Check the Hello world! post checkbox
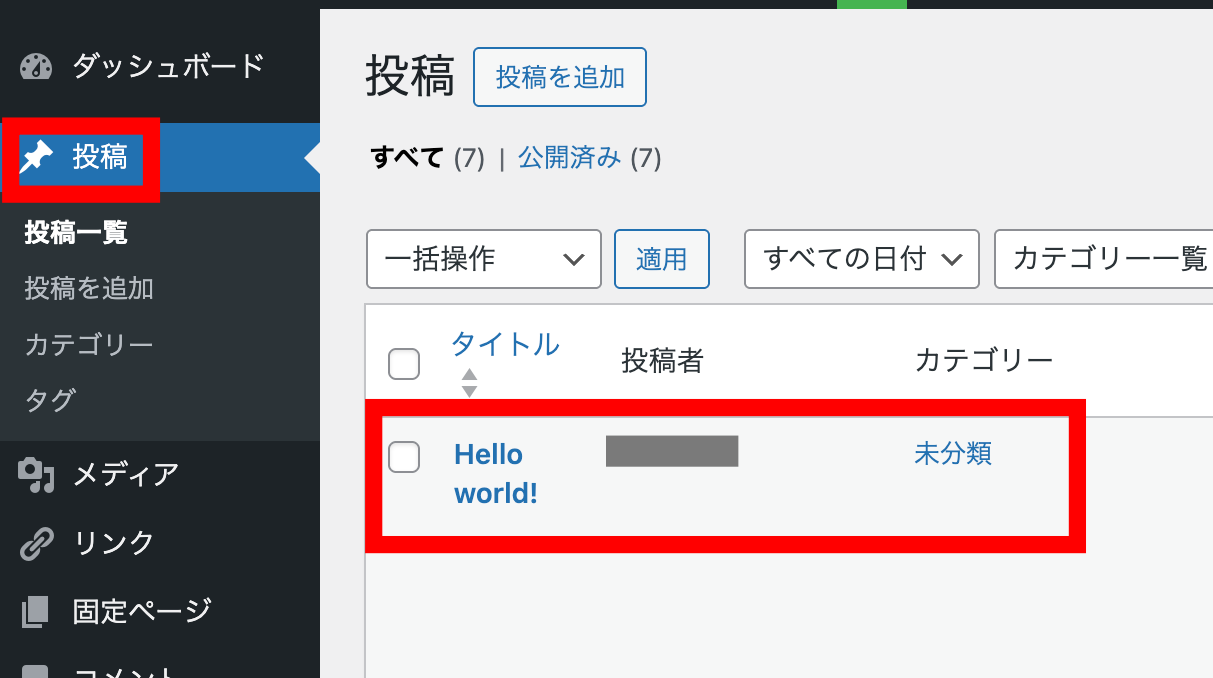Viewport: 1213px width, 678px height. (x=404, y=456)
